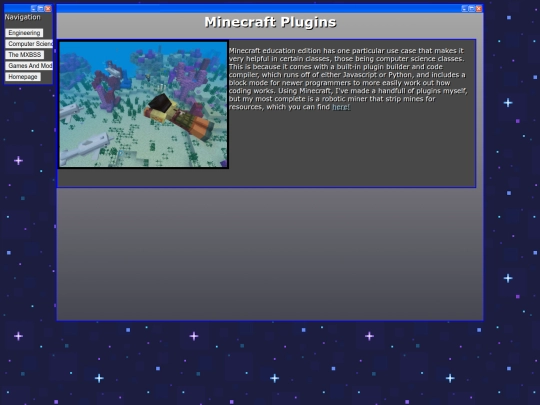540x405 pixels.
Task: Maximize the Navigation window
Action: 41,9
